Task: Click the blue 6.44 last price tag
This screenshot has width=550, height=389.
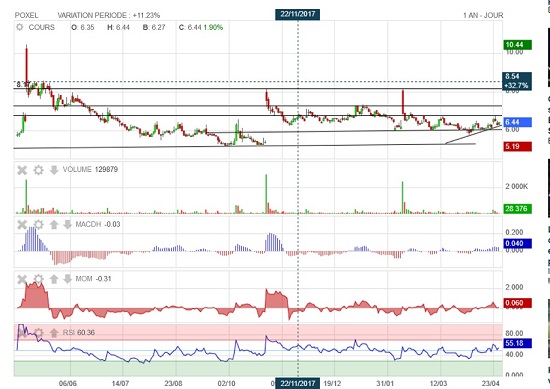Action: point(518,122)
